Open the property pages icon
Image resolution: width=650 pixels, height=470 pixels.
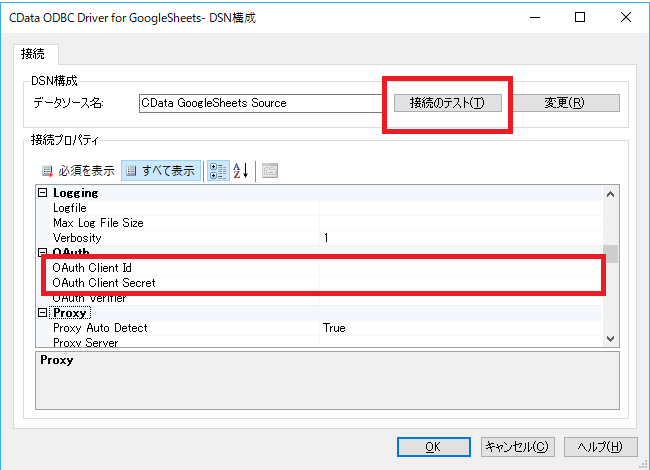270,171
